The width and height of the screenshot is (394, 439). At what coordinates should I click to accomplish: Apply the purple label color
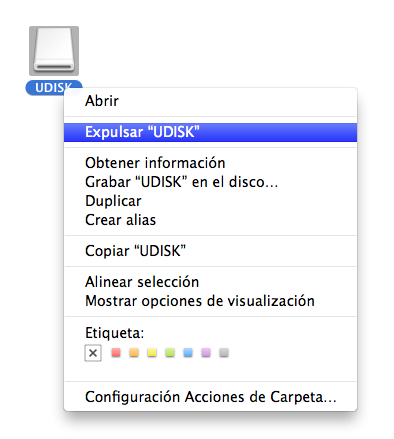click(x=206, y=352)
